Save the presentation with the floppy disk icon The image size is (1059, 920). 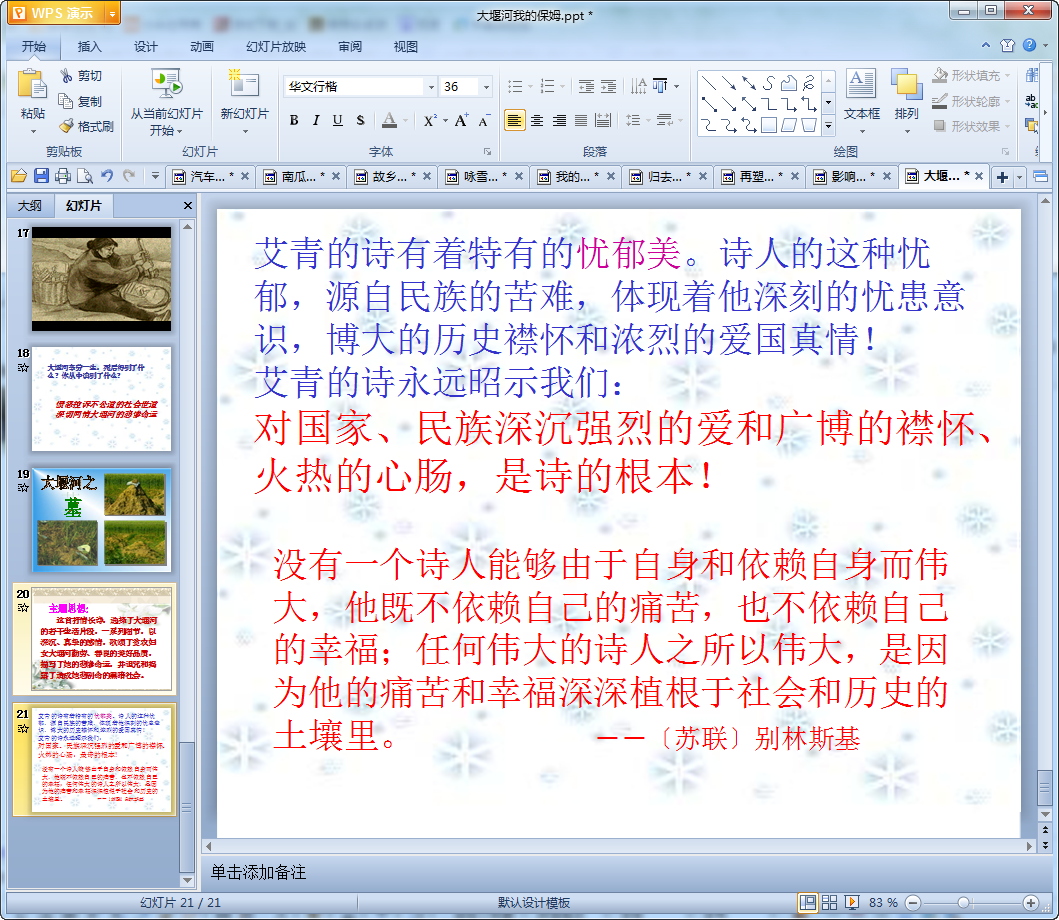pyautogui.click(x=41, y=176)
